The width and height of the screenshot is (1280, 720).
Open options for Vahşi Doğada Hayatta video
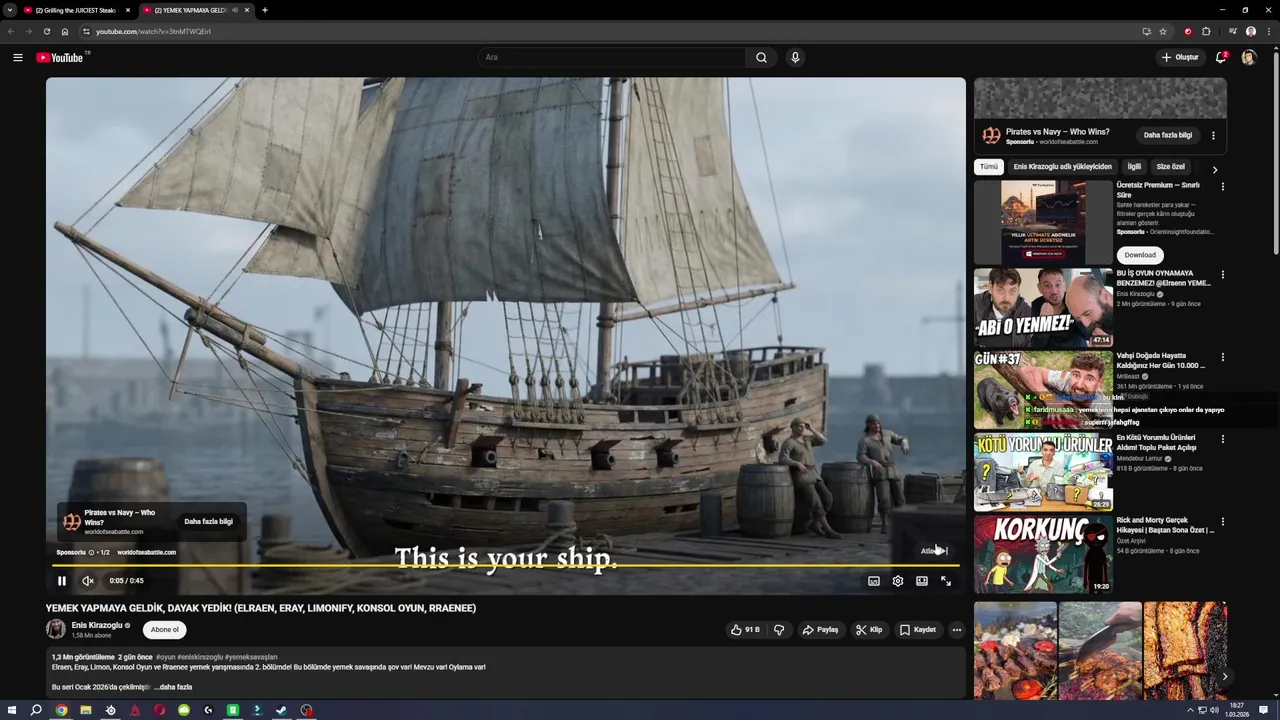point(1222,357)
